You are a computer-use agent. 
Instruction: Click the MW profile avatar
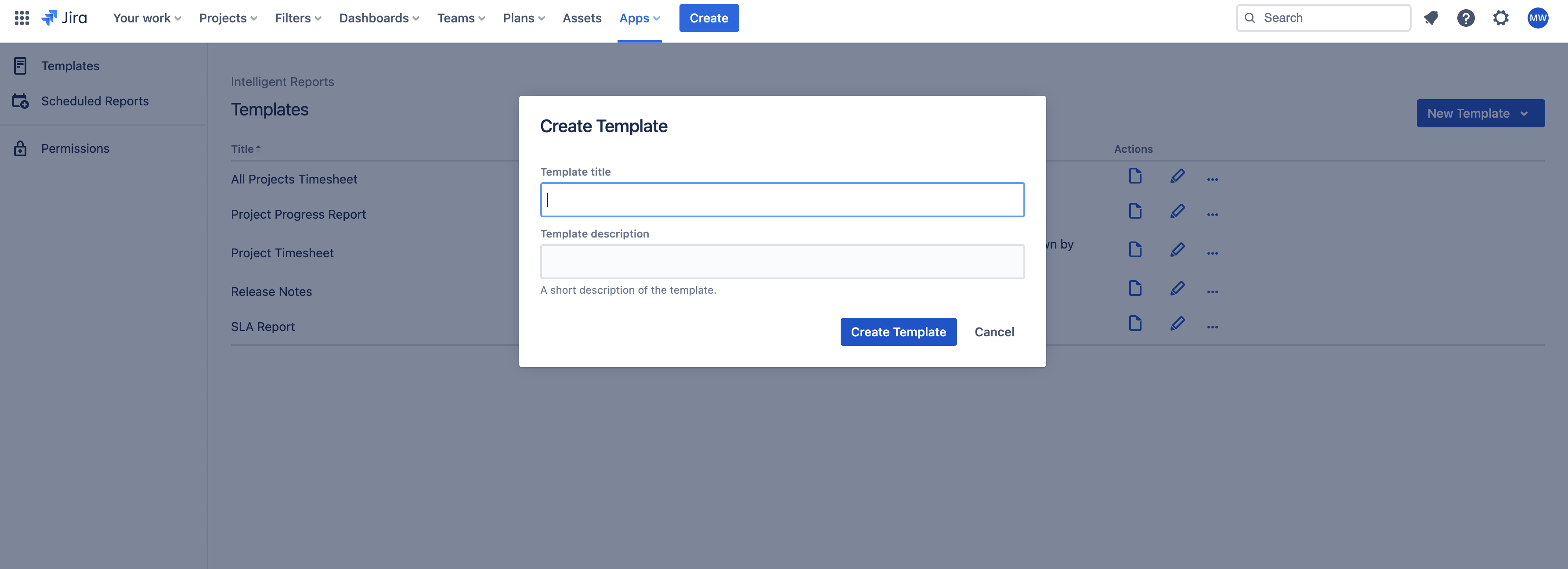1537,18
